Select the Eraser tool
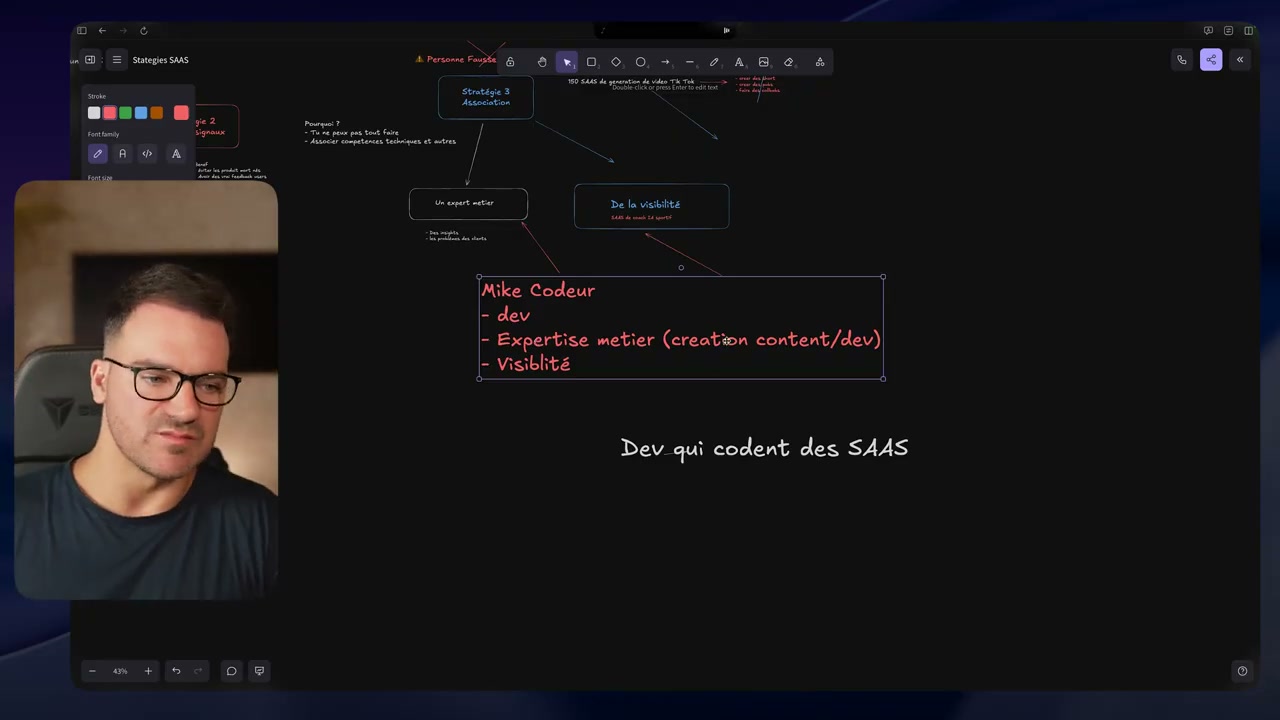Image resolution: width=1280 pixels, height=720 pixels. click(788, 62)
